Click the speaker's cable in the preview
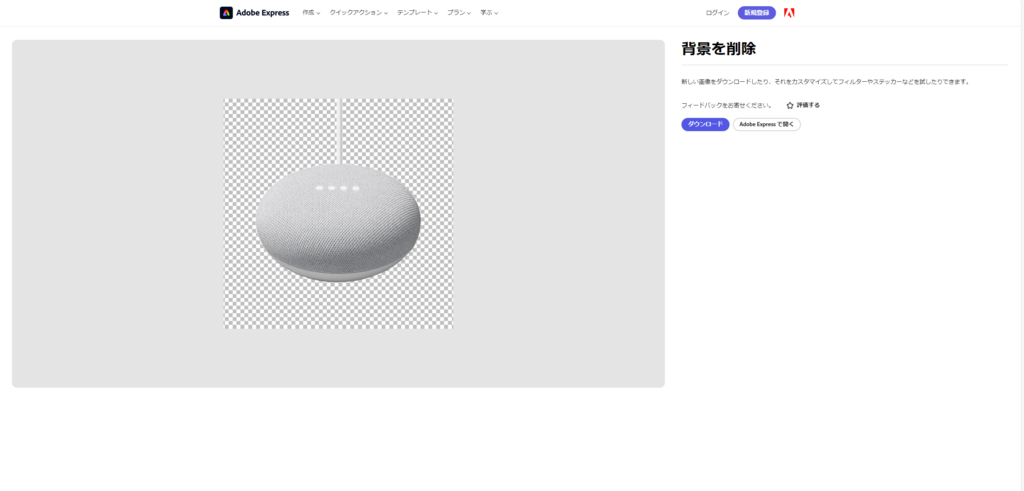 [x=340, y=130]
